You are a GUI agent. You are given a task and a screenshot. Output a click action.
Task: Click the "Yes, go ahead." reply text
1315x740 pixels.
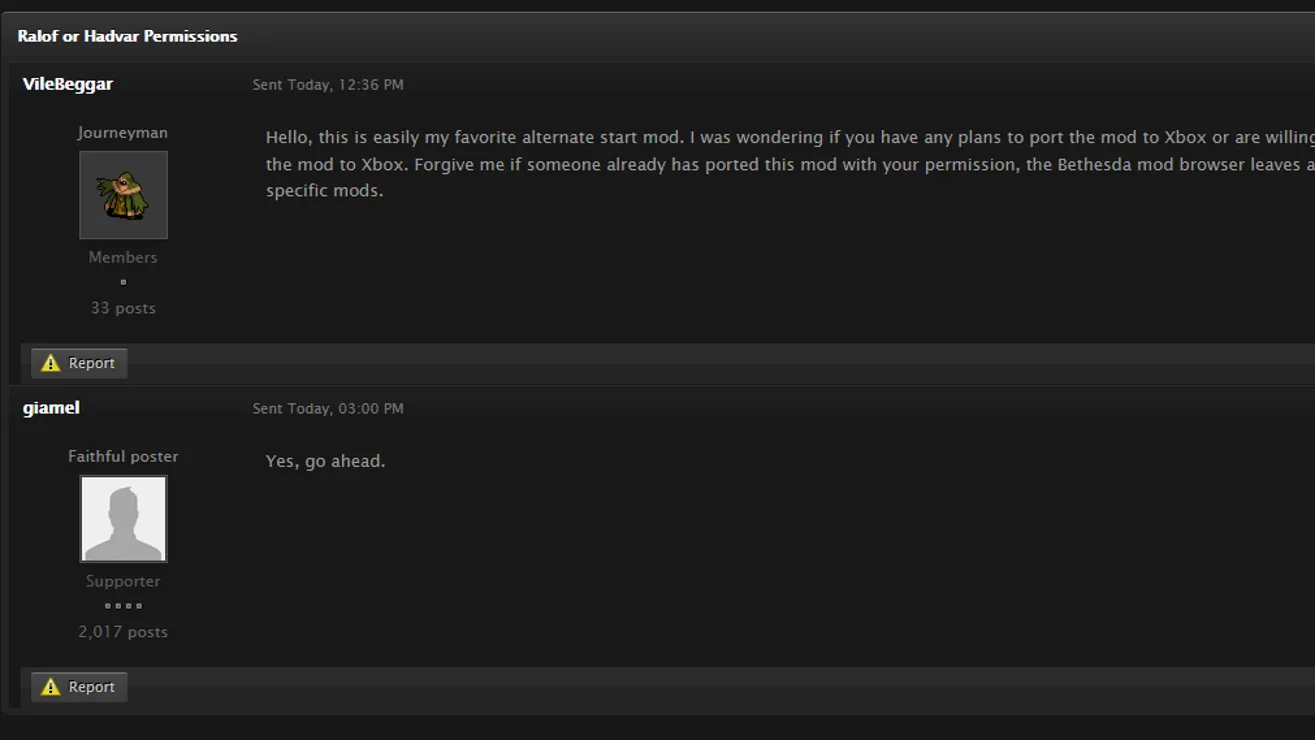tap(325, 461)
